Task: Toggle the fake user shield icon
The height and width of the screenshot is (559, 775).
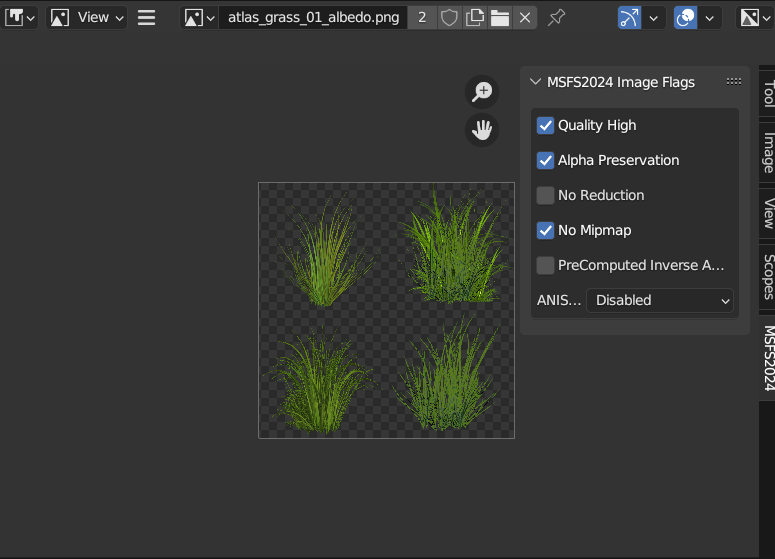Action: (x=449, y=18)
